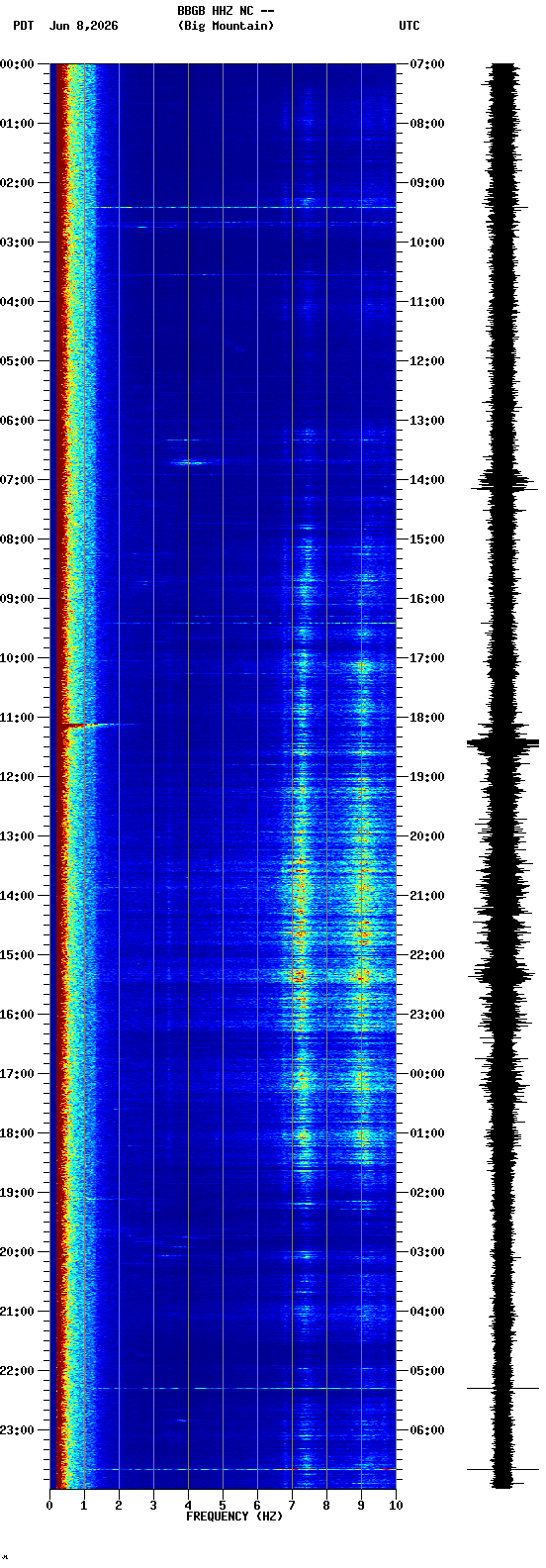Screen dimensions: 546x1568
Task: Click the UTC time label '00:00'
Action: (427, 1074)
